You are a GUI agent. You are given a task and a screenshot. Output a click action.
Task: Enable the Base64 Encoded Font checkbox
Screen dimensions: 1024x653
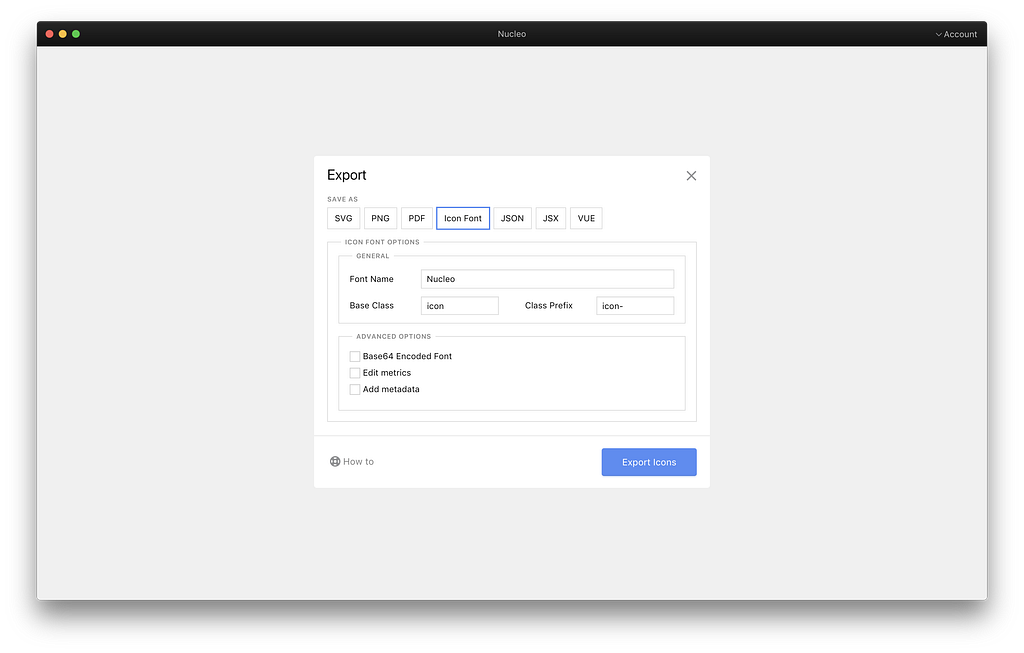355,356
